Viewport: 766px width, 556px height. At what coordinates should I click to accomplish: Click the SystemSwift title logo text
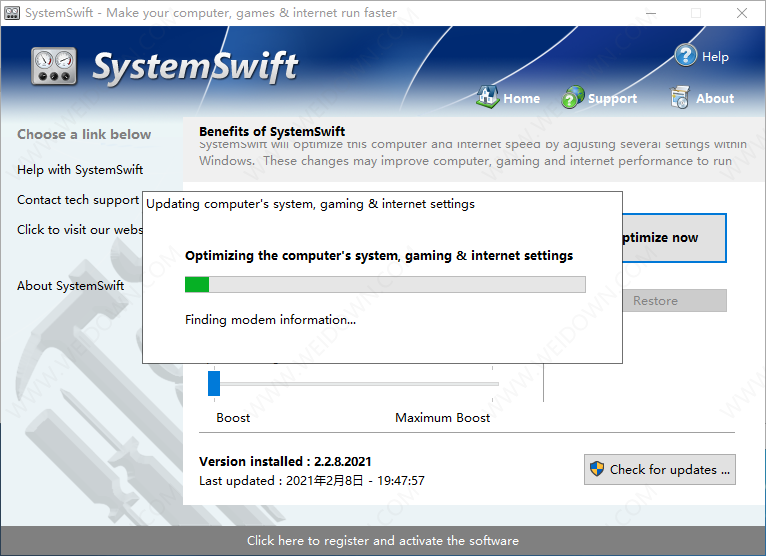195,67
